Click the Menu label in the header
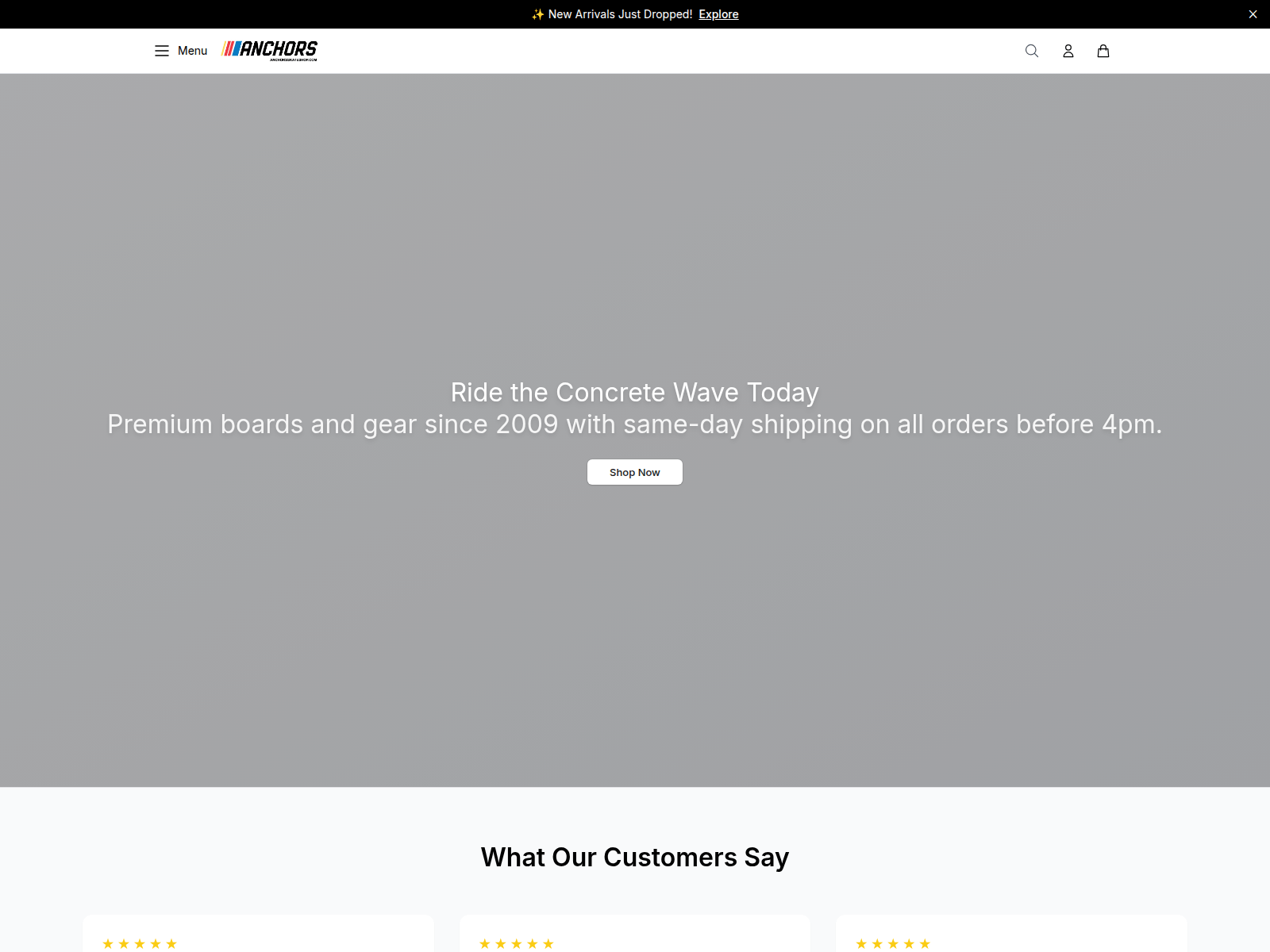Image resolution: width=1270 pixels, height=952 pixels. point(192,51)
